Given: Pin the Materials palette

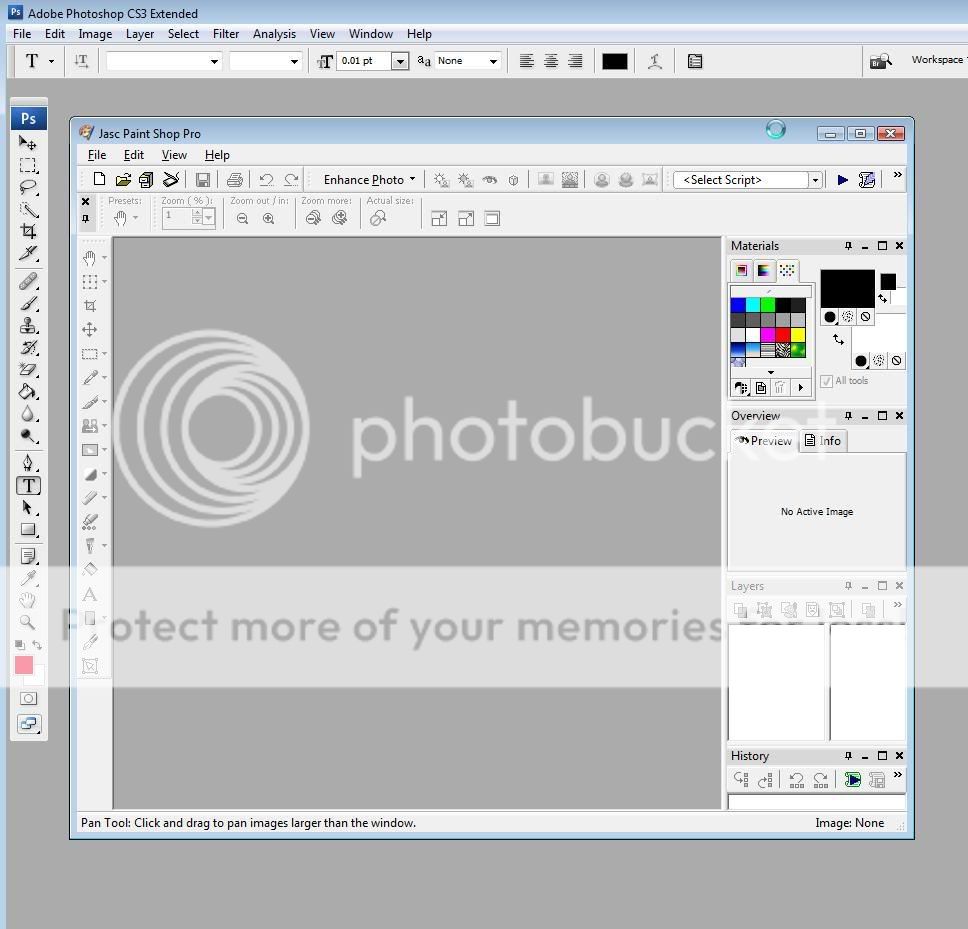Looking at the screenshot, I should pos(848,246).
